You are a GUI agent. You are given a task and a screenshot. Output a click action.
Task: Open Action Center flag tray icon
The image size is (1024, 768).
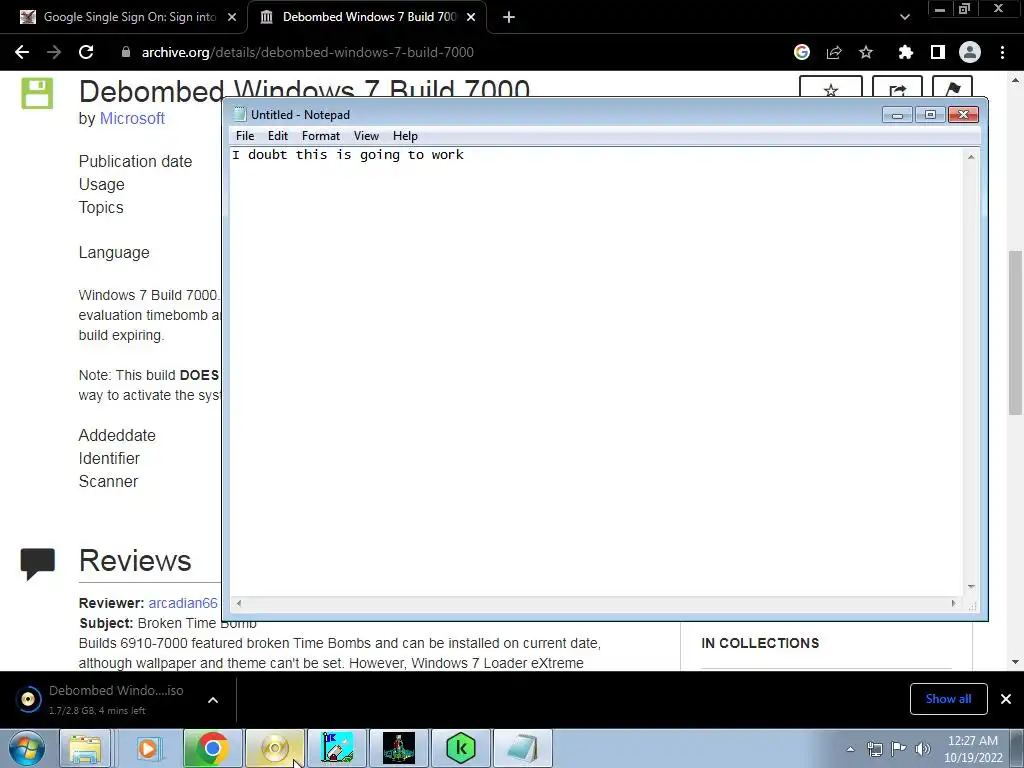pyautogui.click(x=899, y=749)
